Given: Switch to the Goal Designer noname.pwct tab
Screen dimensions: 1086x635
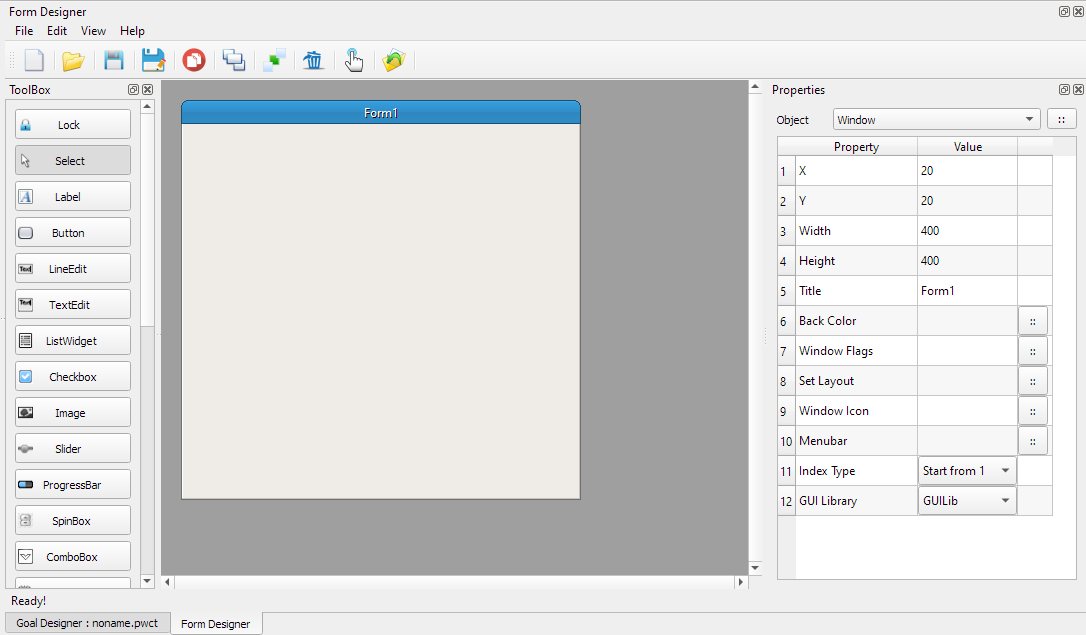Looking at the screenshot, I should click(x=86, y=622).
